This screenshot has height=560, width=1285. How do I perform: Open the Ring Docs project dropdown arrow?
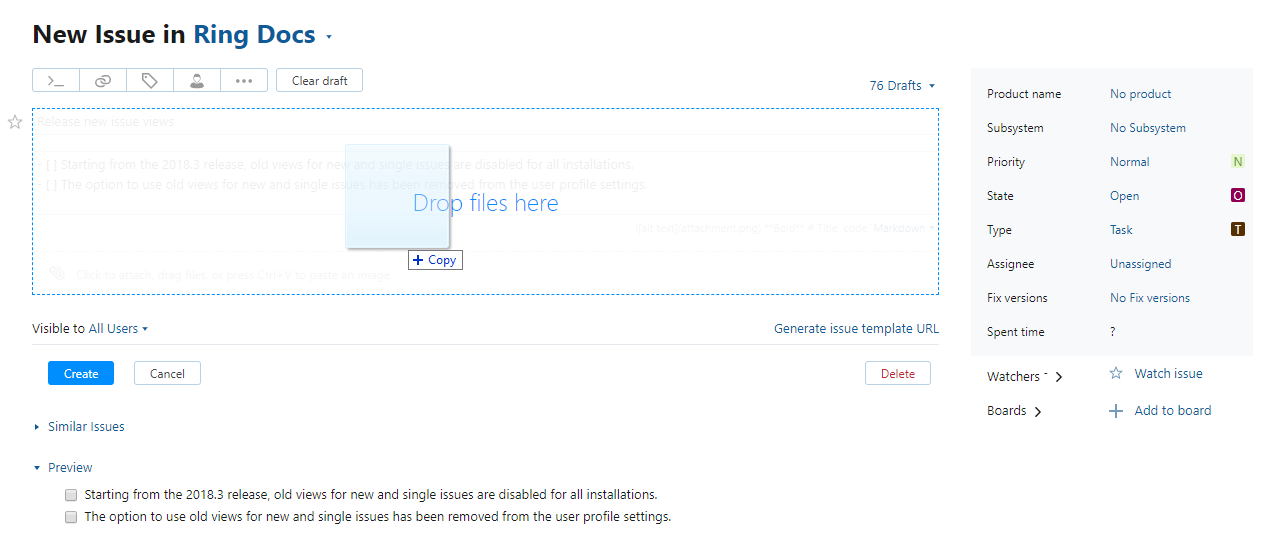pyautogui.click(x=328, y=38)
